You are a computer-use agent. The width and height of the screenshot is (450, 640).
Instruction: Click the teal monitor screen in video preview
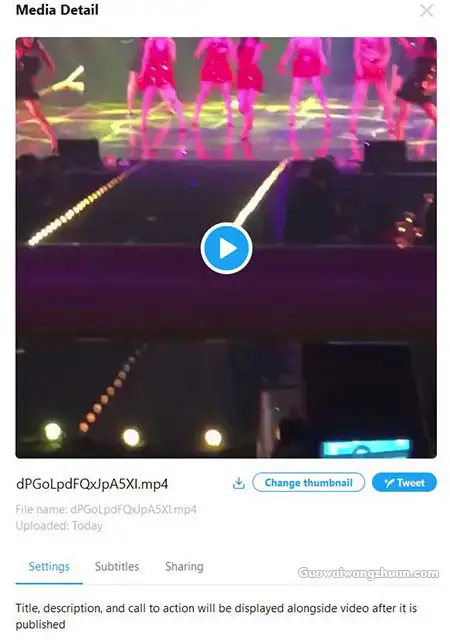[366, 448]
